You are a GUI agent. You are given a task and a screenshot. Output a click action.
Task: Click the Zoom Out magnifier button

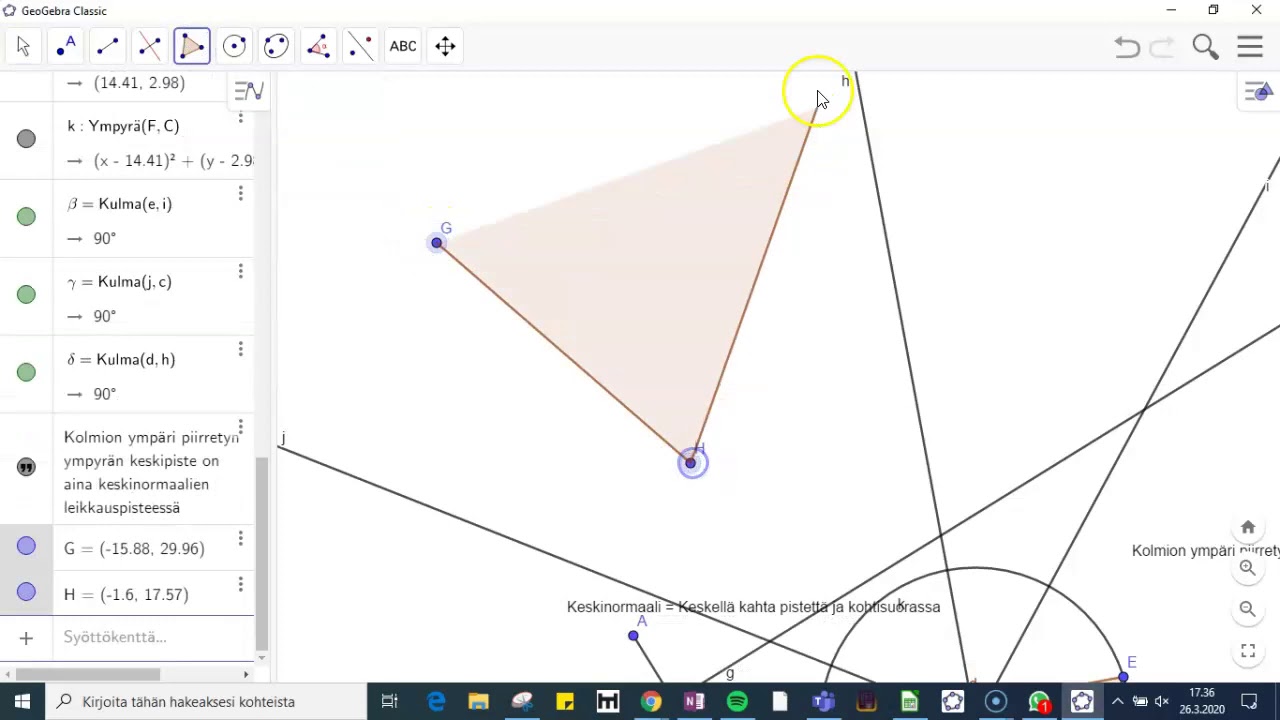coord(1248,609)
